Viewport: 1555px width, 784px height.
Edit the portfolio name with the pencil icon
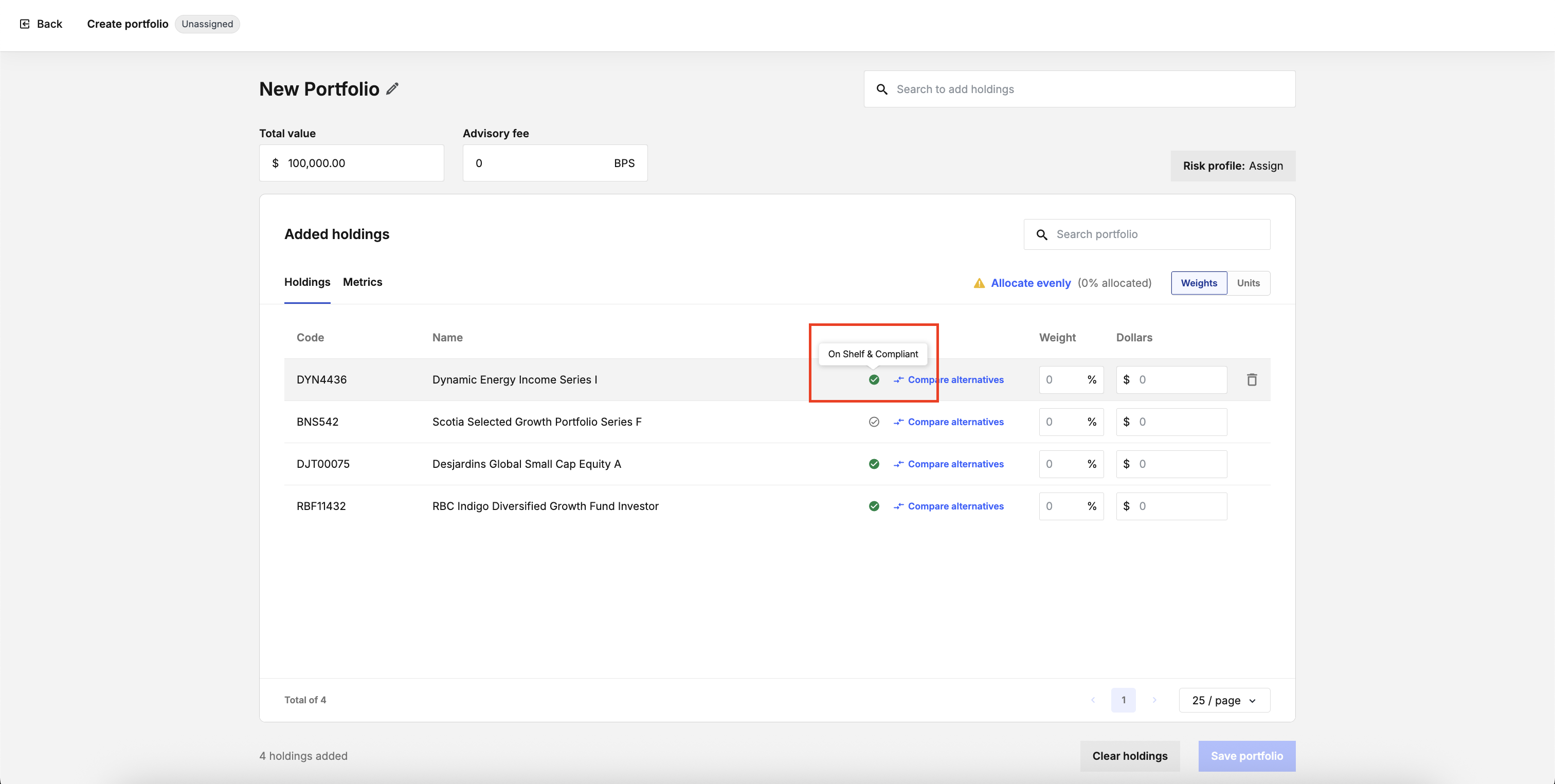pyautogui.click(x=392, y=89)
